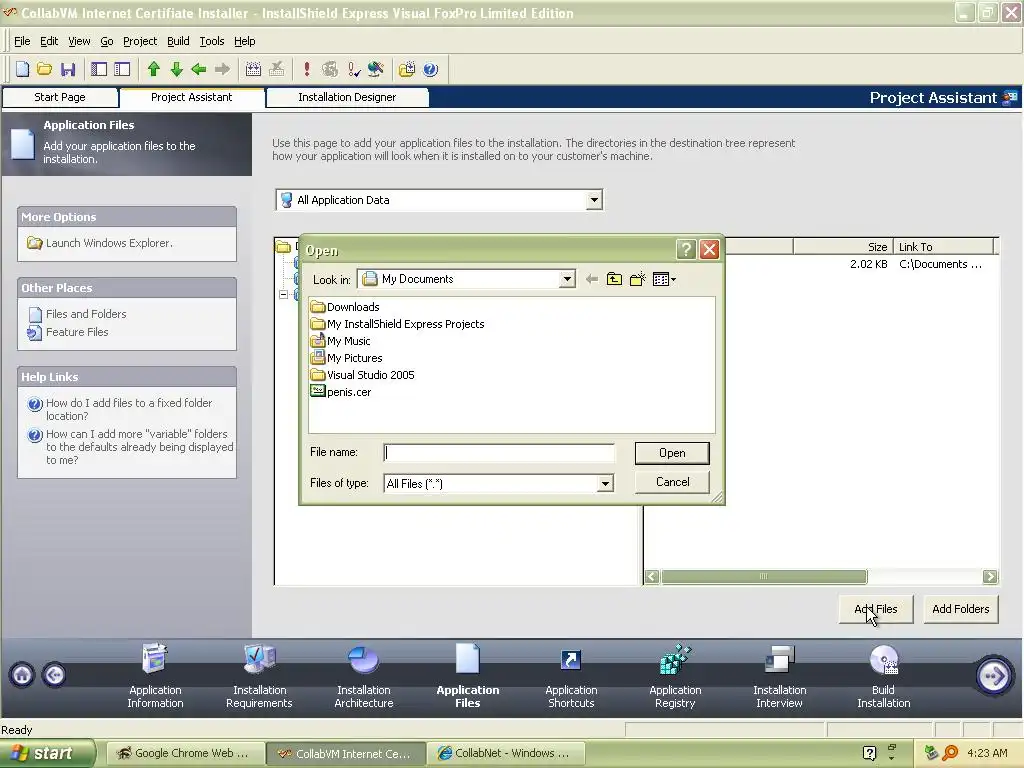Image resolution: width=1024 pixels, height=768 pixels.
Task: Click the Feature Files link
Action: tap(77, 332)
